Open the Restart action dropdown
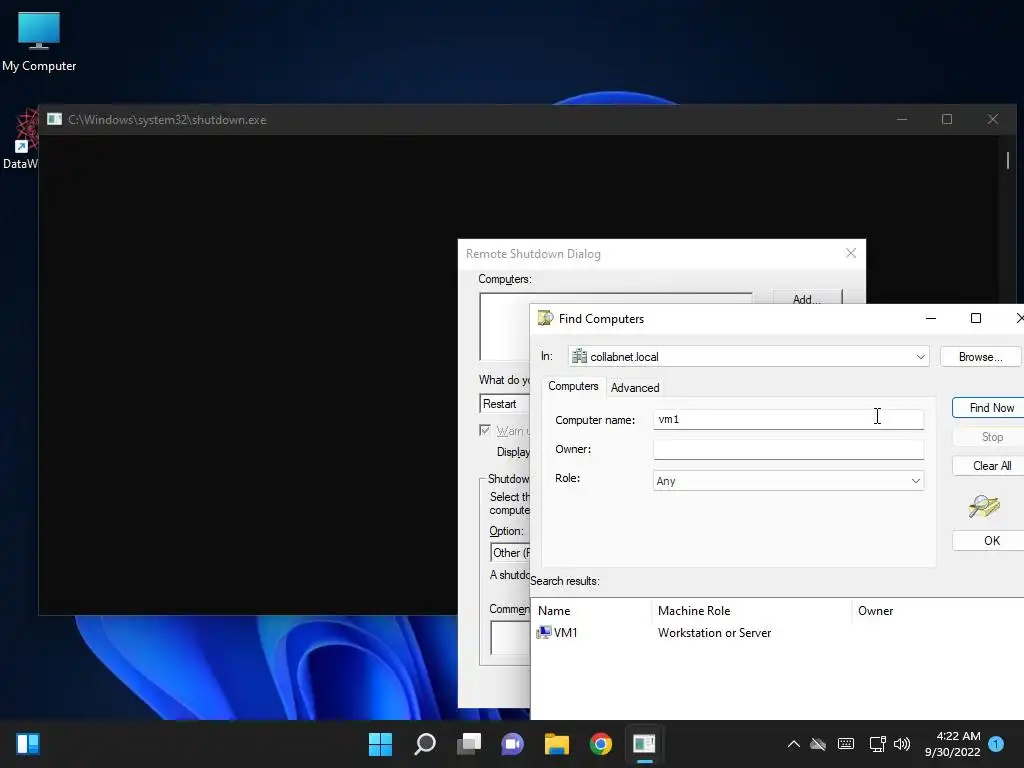 click(505, 404)
